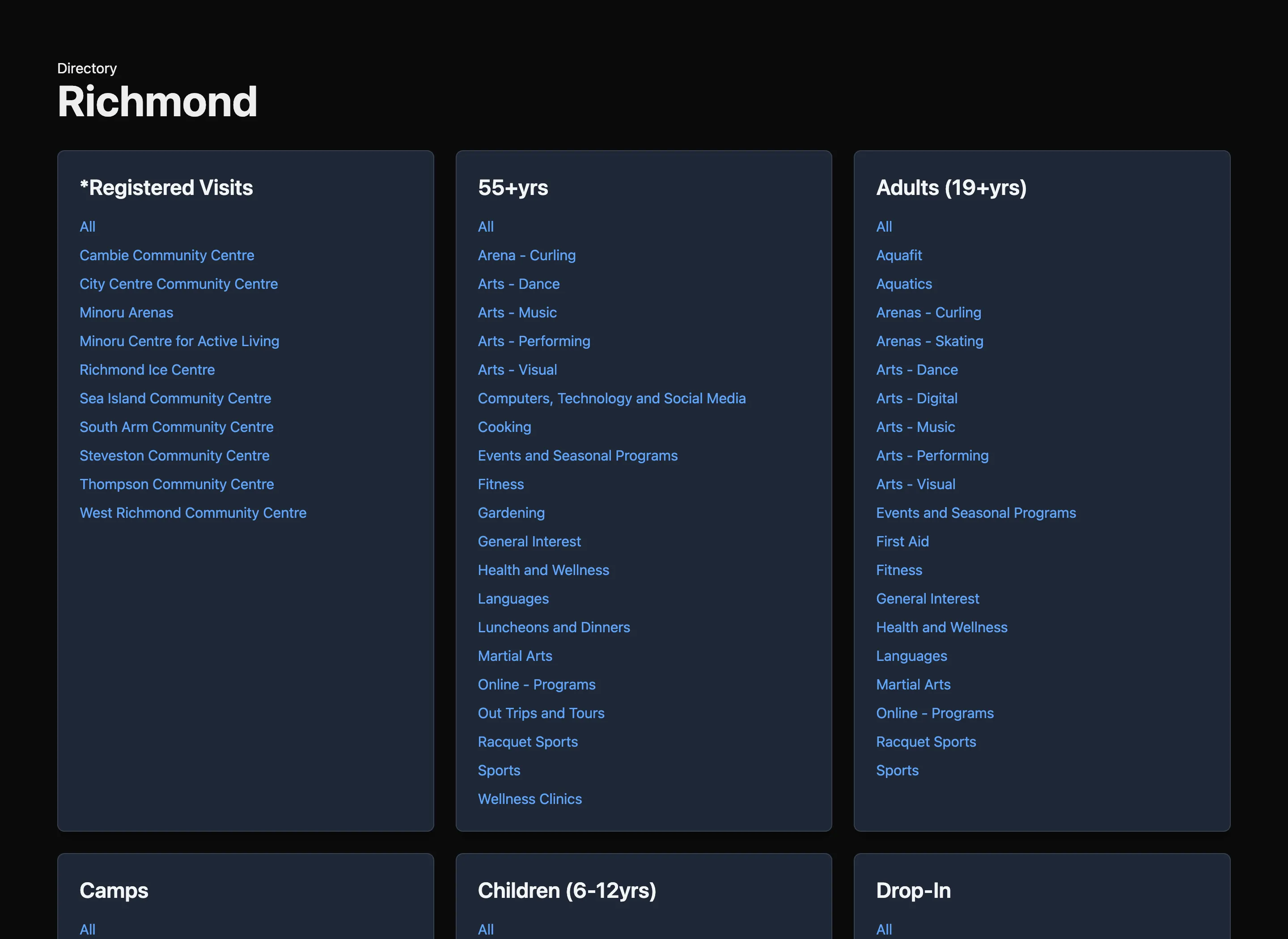Open Luncheons and Dinners programs
The height and width of the screenshot is (939, 1288).
tap(554, 627)
